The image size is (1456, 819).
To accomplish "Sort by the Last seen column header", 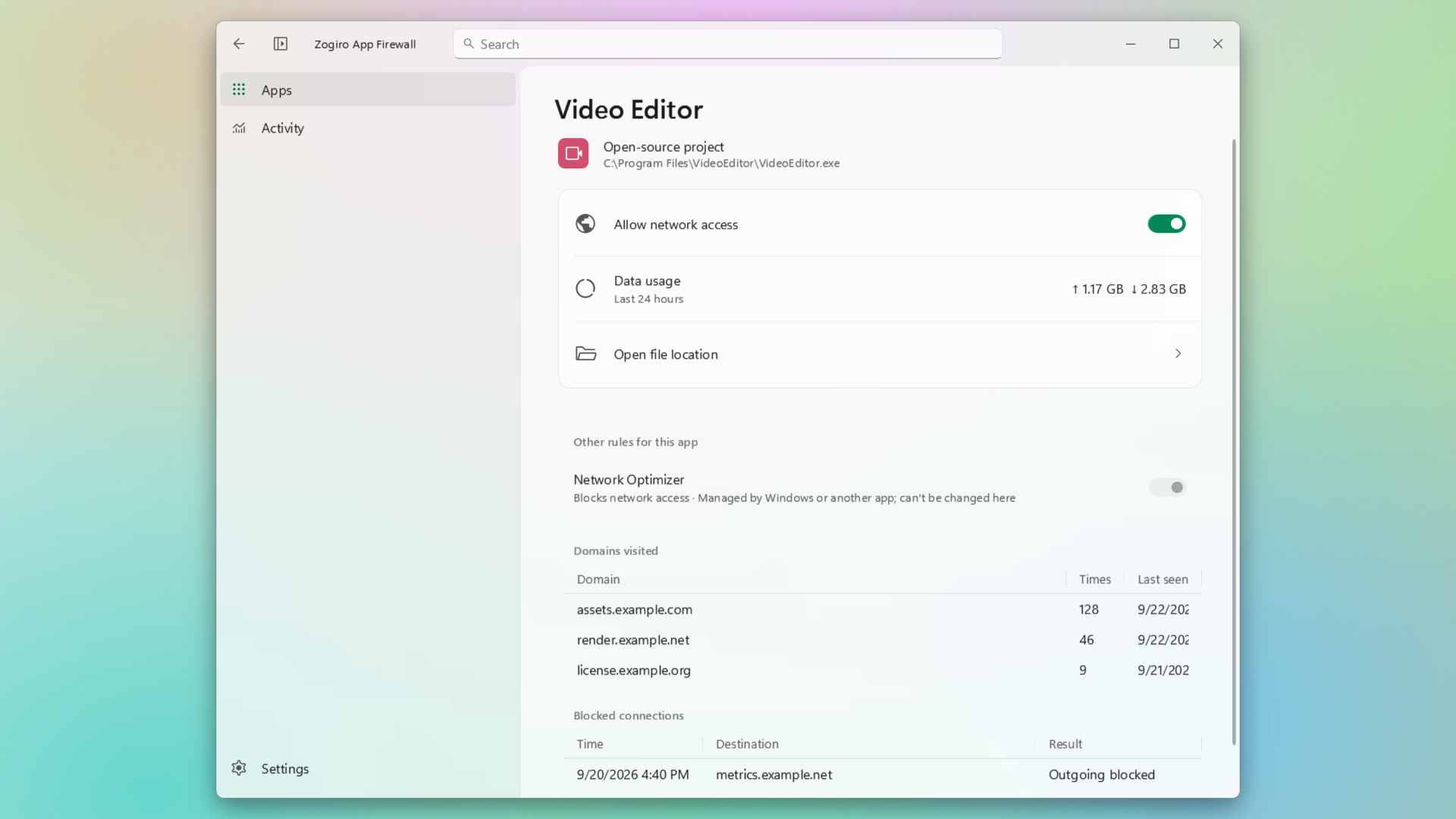I will (1163, 579).
